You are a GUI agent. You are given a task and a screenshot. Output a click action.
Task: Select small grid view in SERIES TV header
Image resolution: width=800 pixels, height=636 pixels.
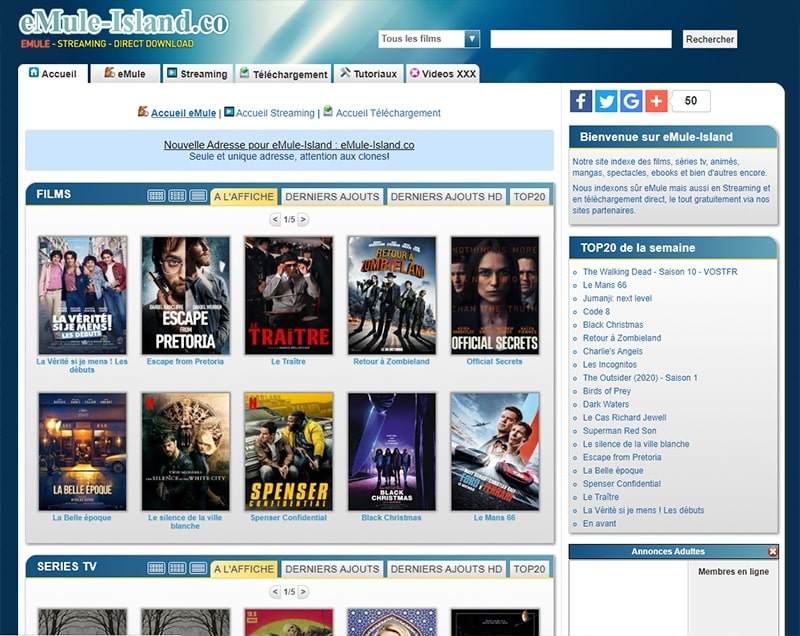coord(156,568)
